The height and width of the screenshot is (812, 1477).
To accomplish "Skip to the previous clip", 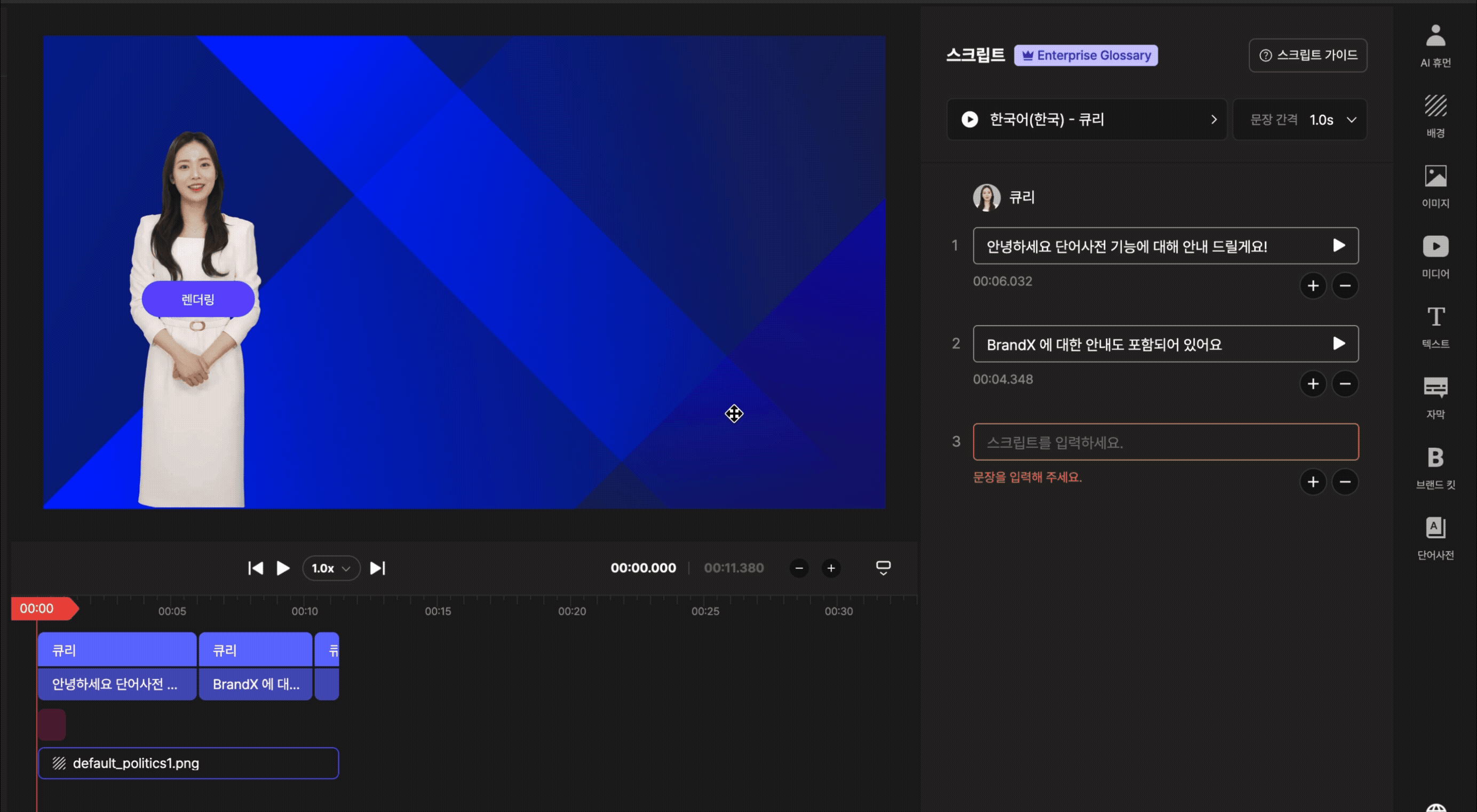I will tap(255, 568).
